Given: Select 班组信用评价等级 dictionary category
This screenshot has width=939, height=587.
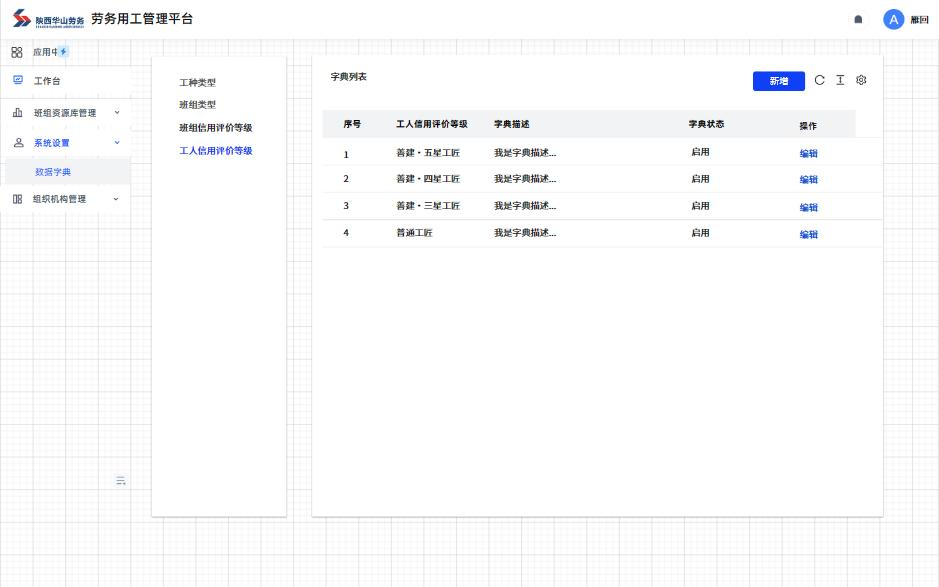Looking at the screenshot, I should click(x=215, y=128).
